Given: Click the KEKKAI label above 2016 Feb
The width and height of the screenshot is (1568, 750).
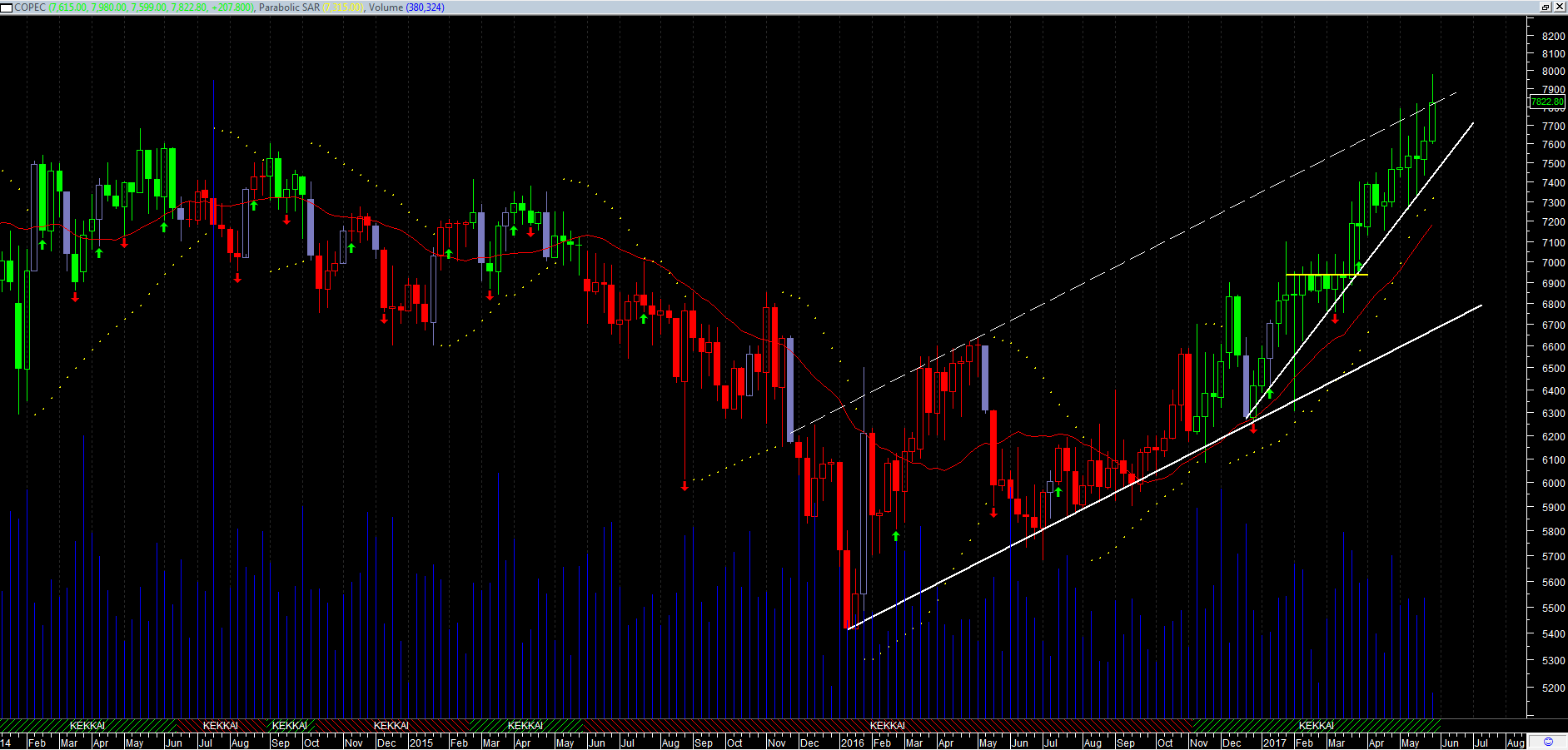Looking at the screenshot, I should pos(888,726).
